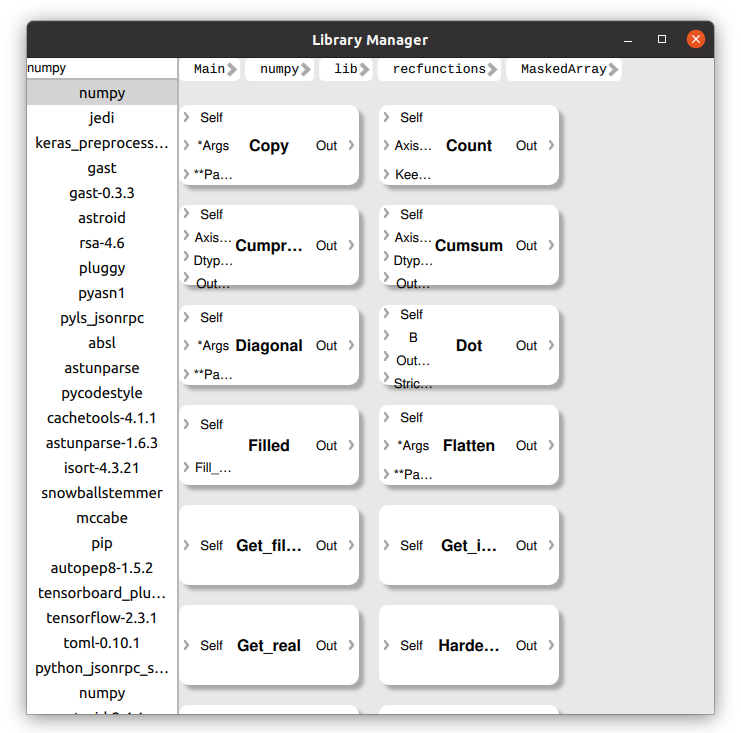Select astroid in the library list
Viewport: 741px width, 733px height.
click(x=102, y=218)
